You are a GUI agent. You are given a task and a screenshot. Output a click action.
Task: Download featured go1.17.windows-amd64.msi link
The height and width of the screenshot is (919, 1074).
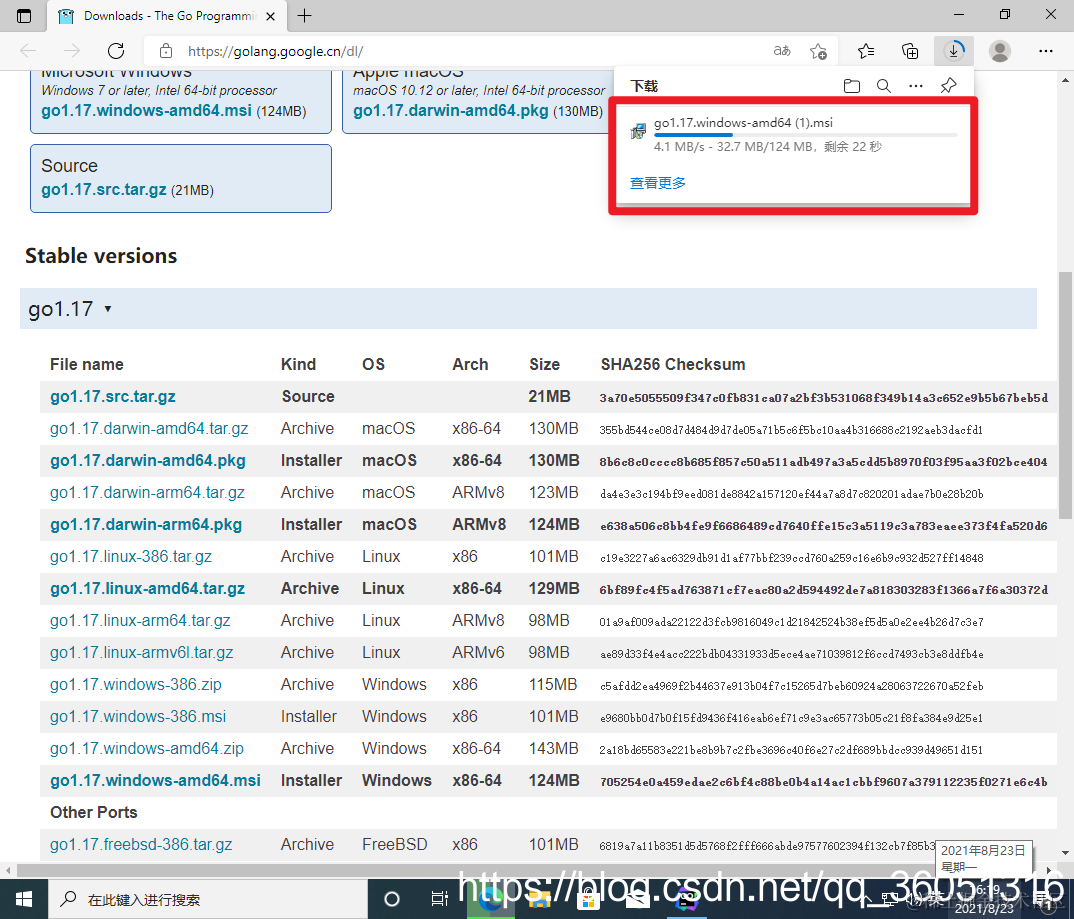(x=147, y=110)
